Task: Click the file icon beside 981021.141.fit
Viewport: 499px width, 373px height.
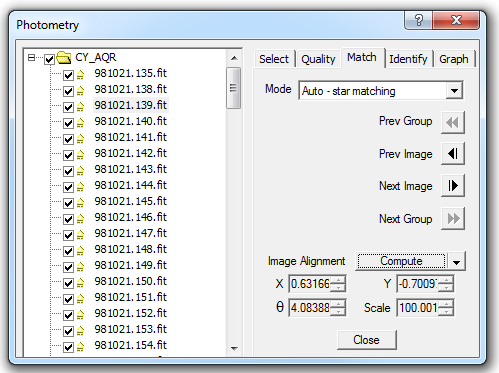Action: pos(80,139)
